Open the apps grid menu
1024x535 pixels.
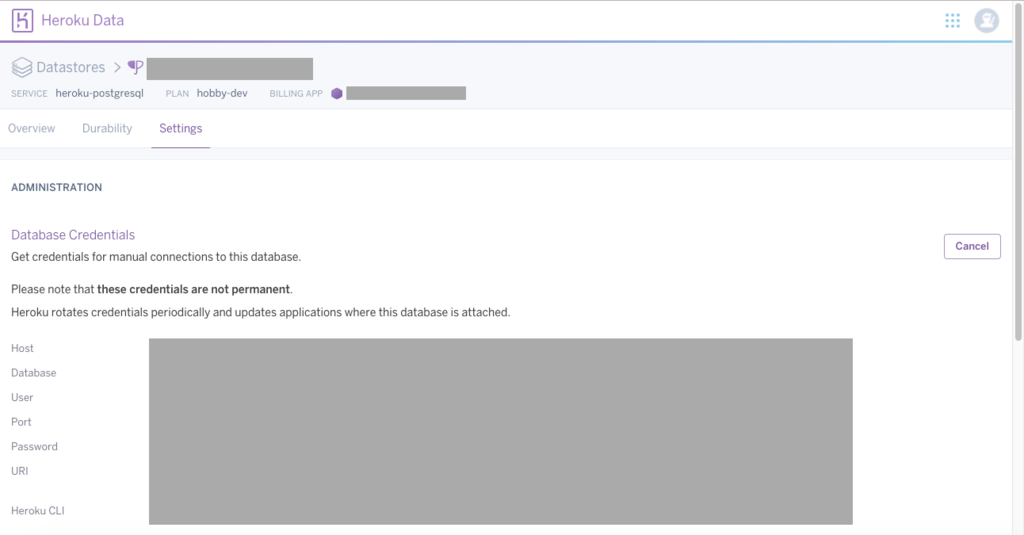[952, 21]
